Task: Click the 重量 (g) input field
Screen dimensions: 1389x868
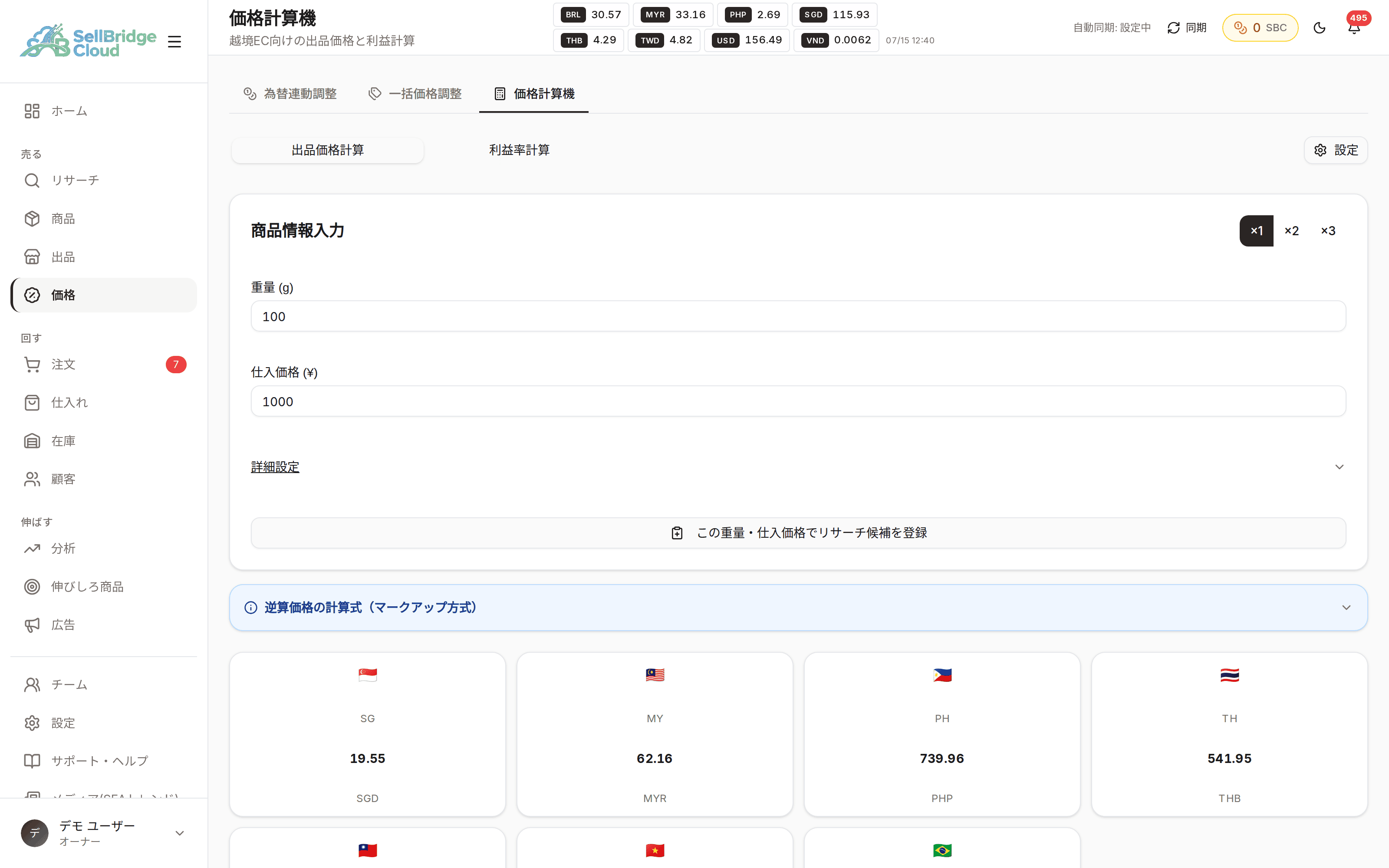Action: point(798,316)
